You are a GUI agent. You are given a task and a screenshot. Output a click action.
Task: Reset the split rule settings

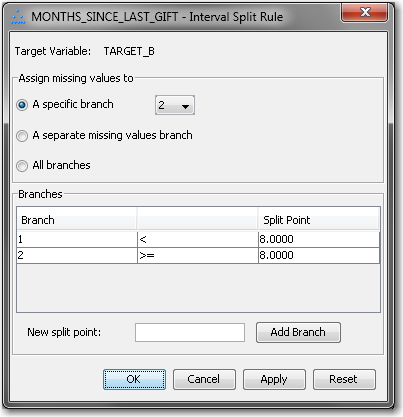344,379
